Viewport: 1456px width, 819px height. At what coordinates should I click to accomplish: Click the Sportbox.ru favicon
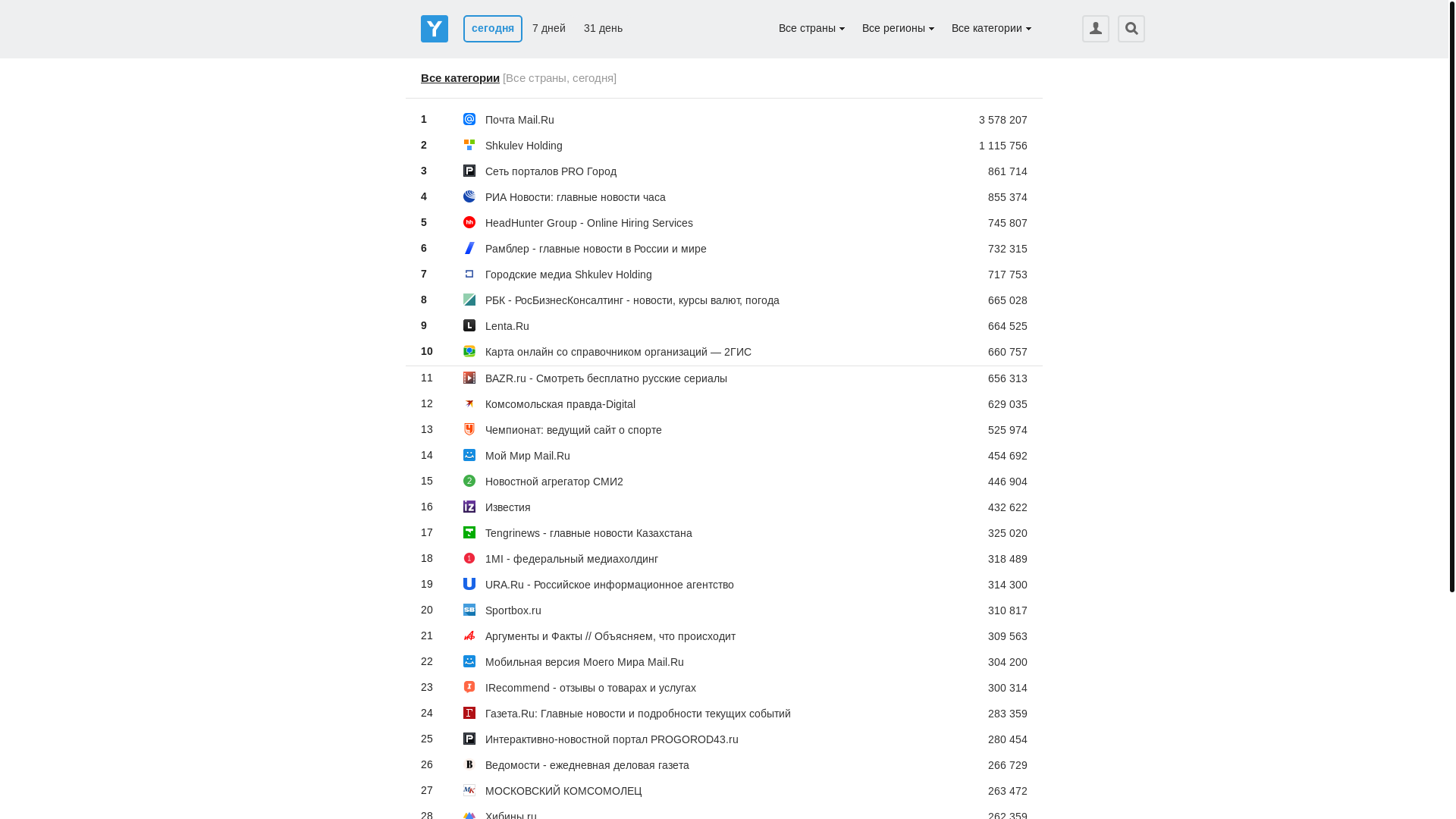(469, 610)
